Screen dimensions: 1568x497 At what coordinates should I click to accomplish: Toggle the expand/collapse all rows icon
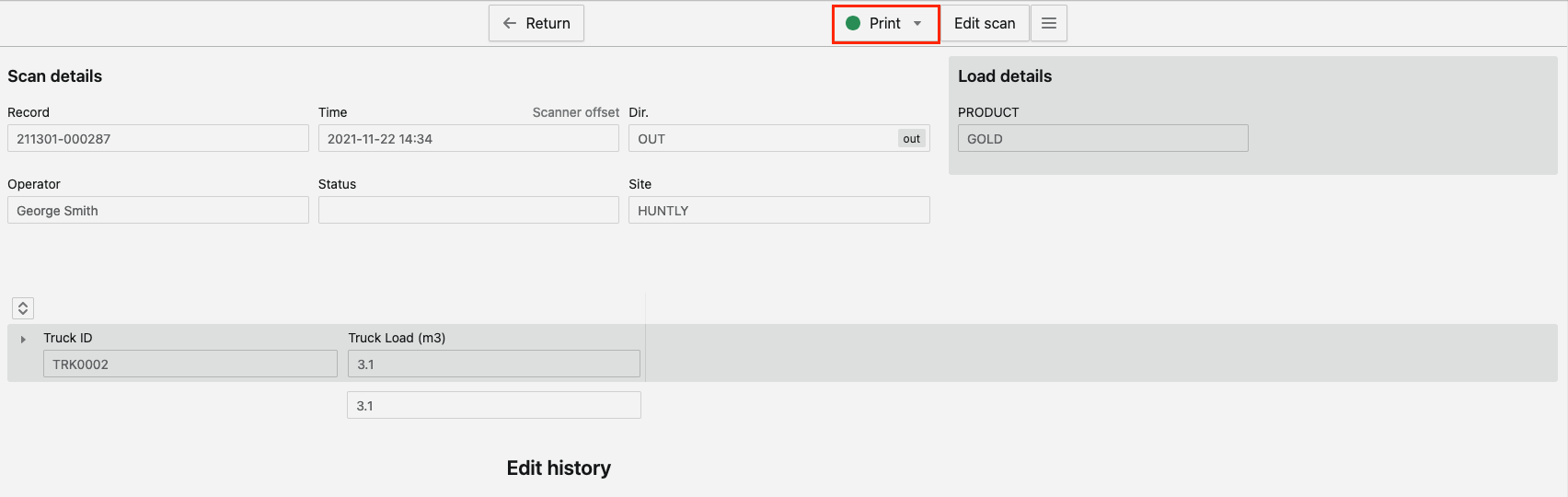[x=23, y=308]
